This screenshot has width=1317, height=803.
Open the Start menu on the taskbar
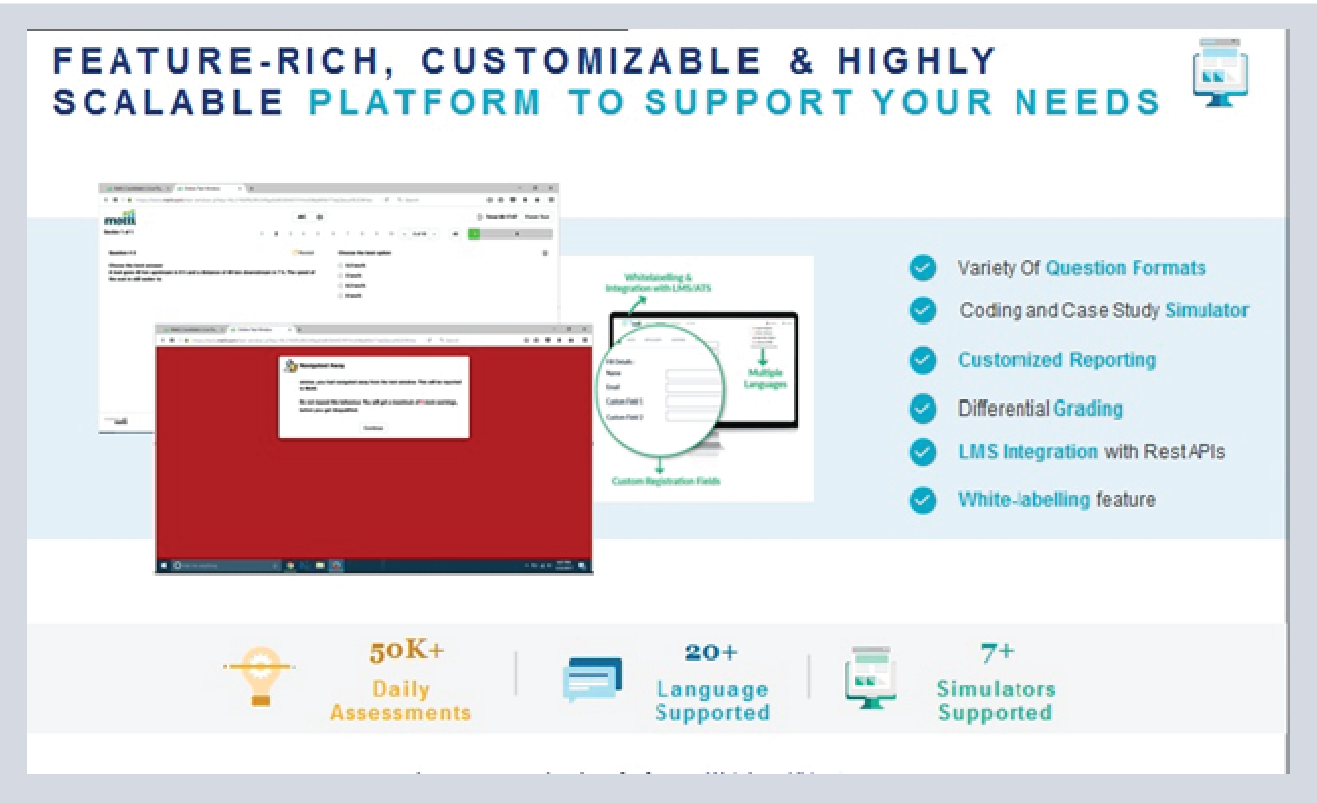[x=163, y=565]
